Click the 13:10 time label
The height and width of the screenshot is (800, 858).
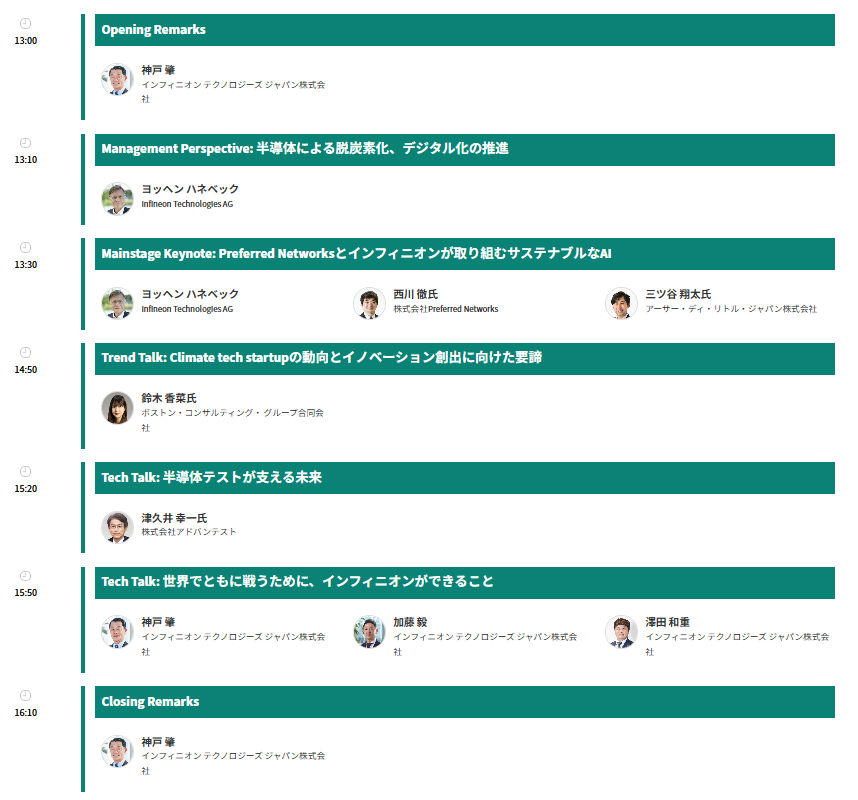(26, 160)
